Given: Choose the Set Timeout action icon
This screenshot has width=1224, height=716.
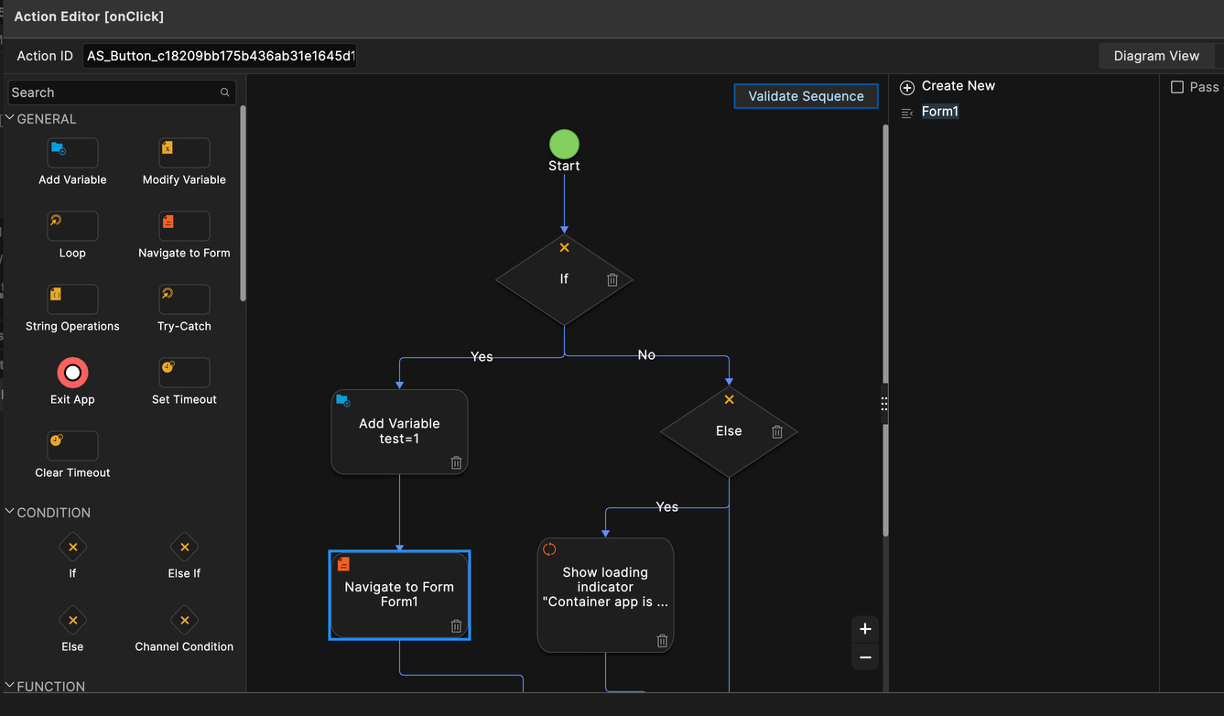Looking at the screenshot, I should pyautogui.click(x=184, y=373).
